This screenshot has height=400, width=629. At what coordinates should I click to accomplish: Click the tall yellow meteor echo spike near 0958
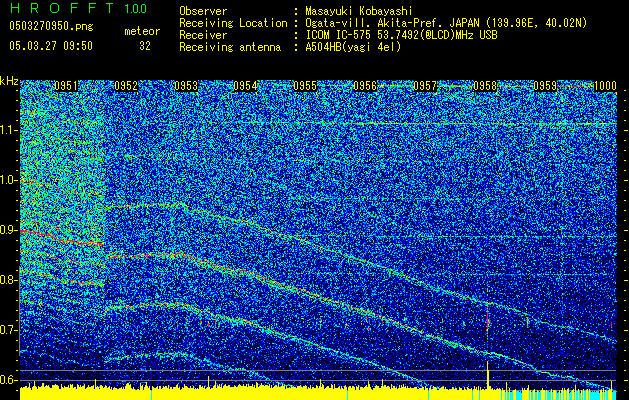click(488, 375)
